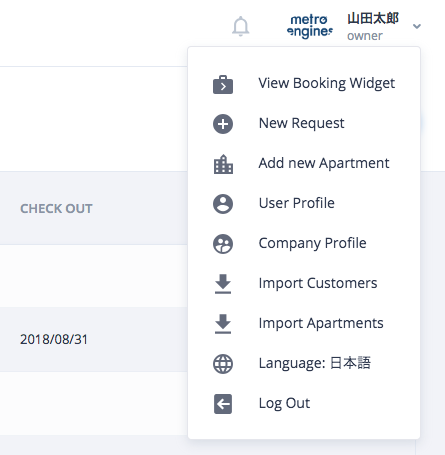
Task: Click the briefcase icon for booking widget
Action: point(223,85)
